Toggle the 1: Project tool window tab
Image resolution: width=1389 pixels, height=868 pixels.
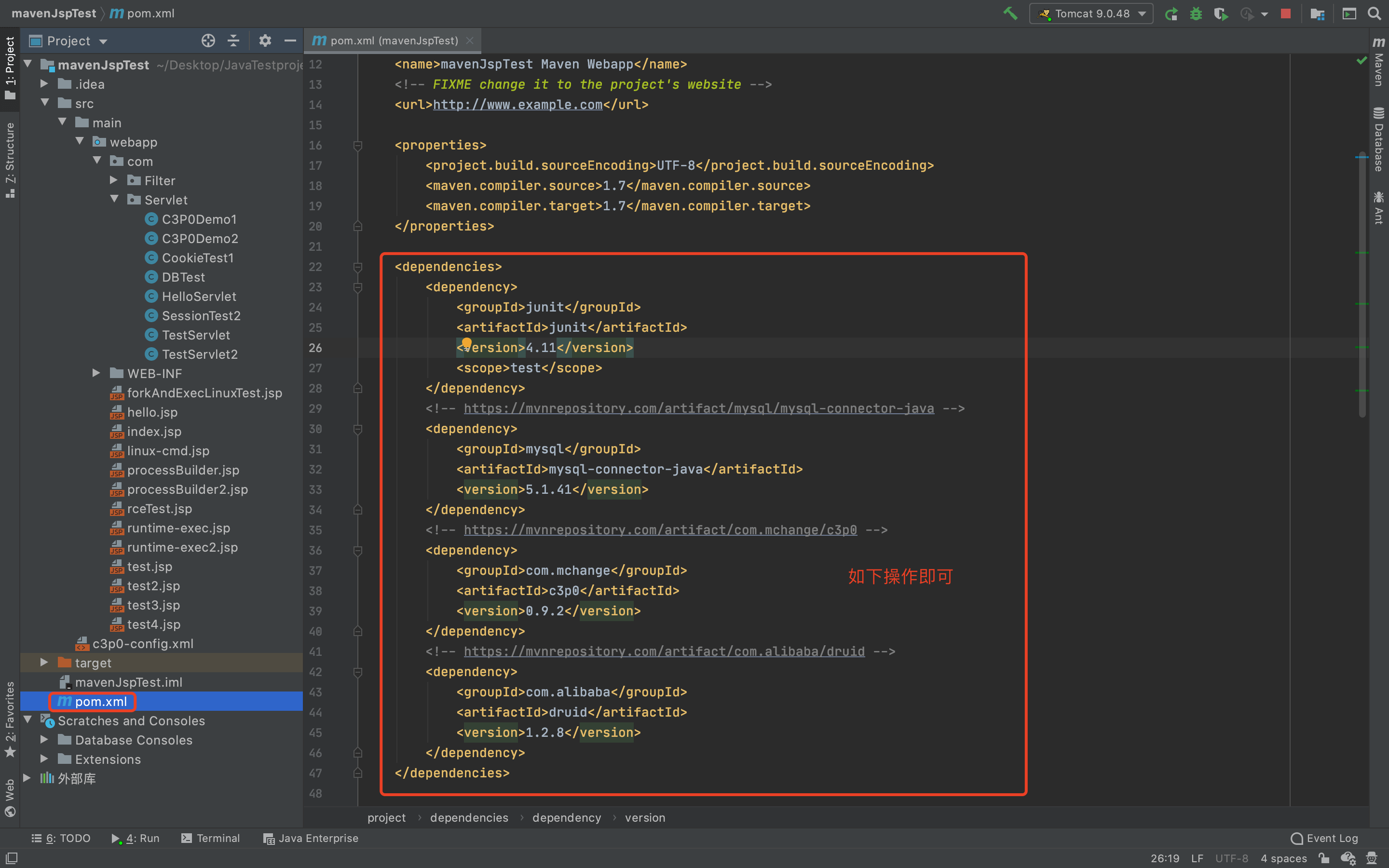click(10, 68)
